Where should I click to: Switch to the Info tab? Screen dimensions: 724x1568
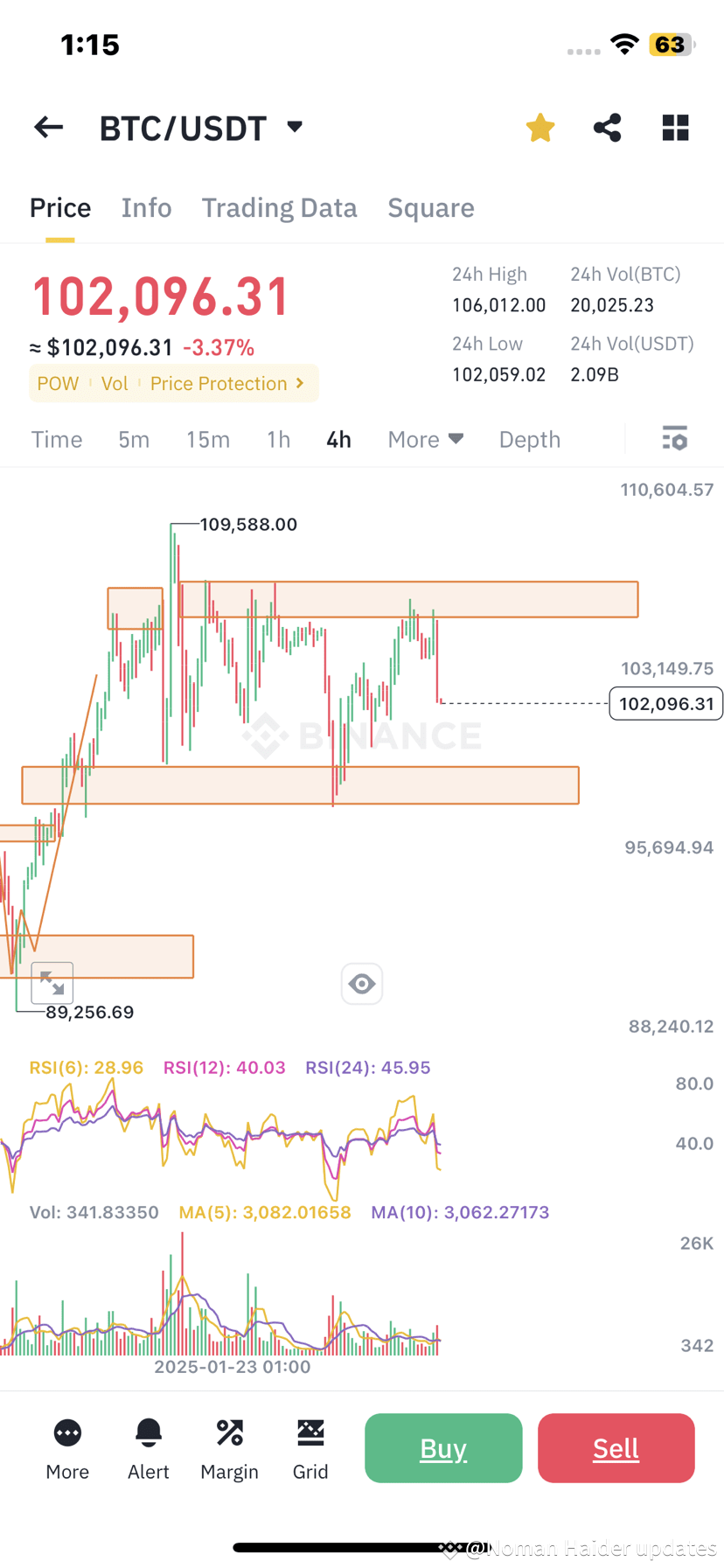146,207
